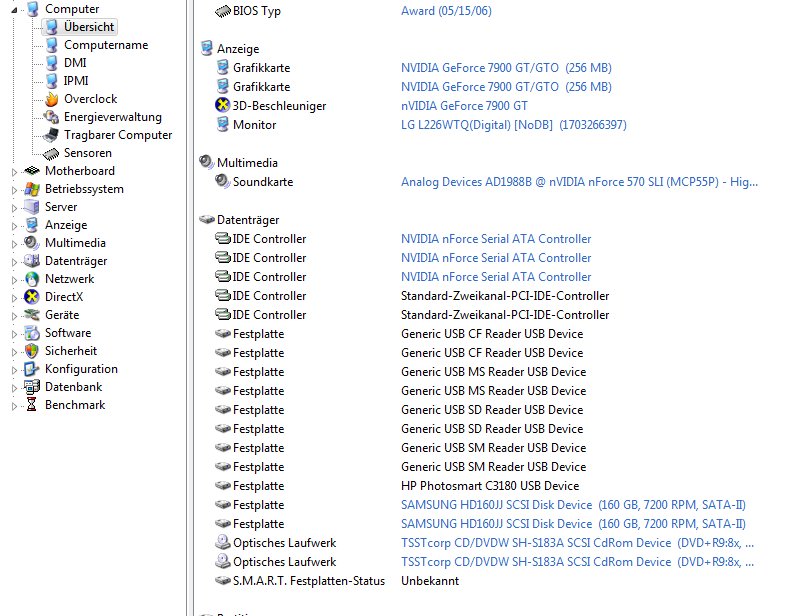Select the BIOS Typ field label
This screenshot has width=788, height=616.
pos(257,11)
